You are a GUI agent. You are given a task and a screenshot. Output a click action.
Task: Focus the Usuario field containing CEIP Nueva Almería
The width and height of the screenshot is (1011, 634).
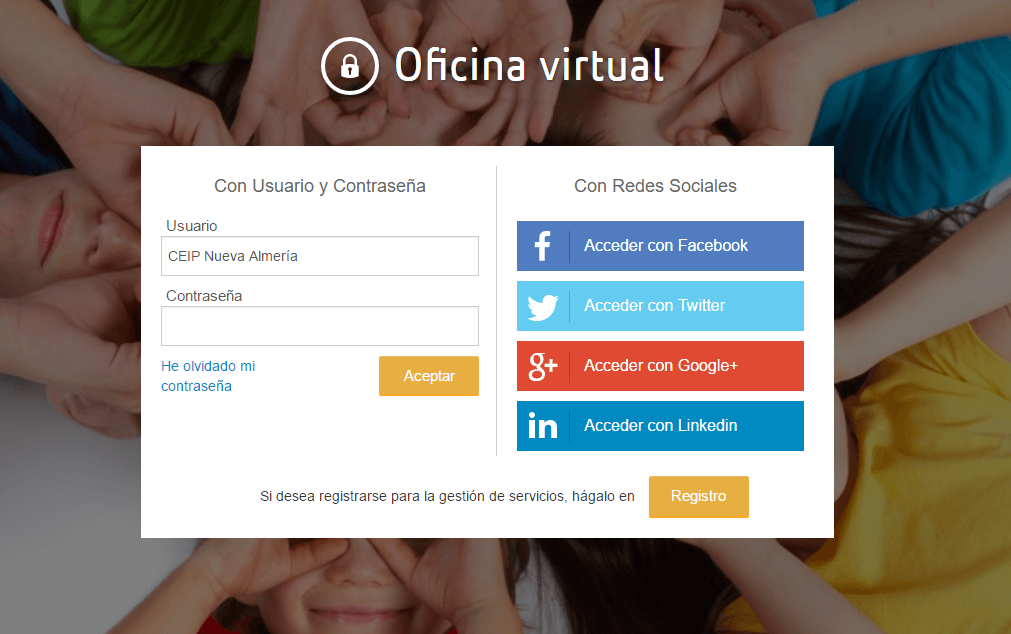click(x=320, y=256)
